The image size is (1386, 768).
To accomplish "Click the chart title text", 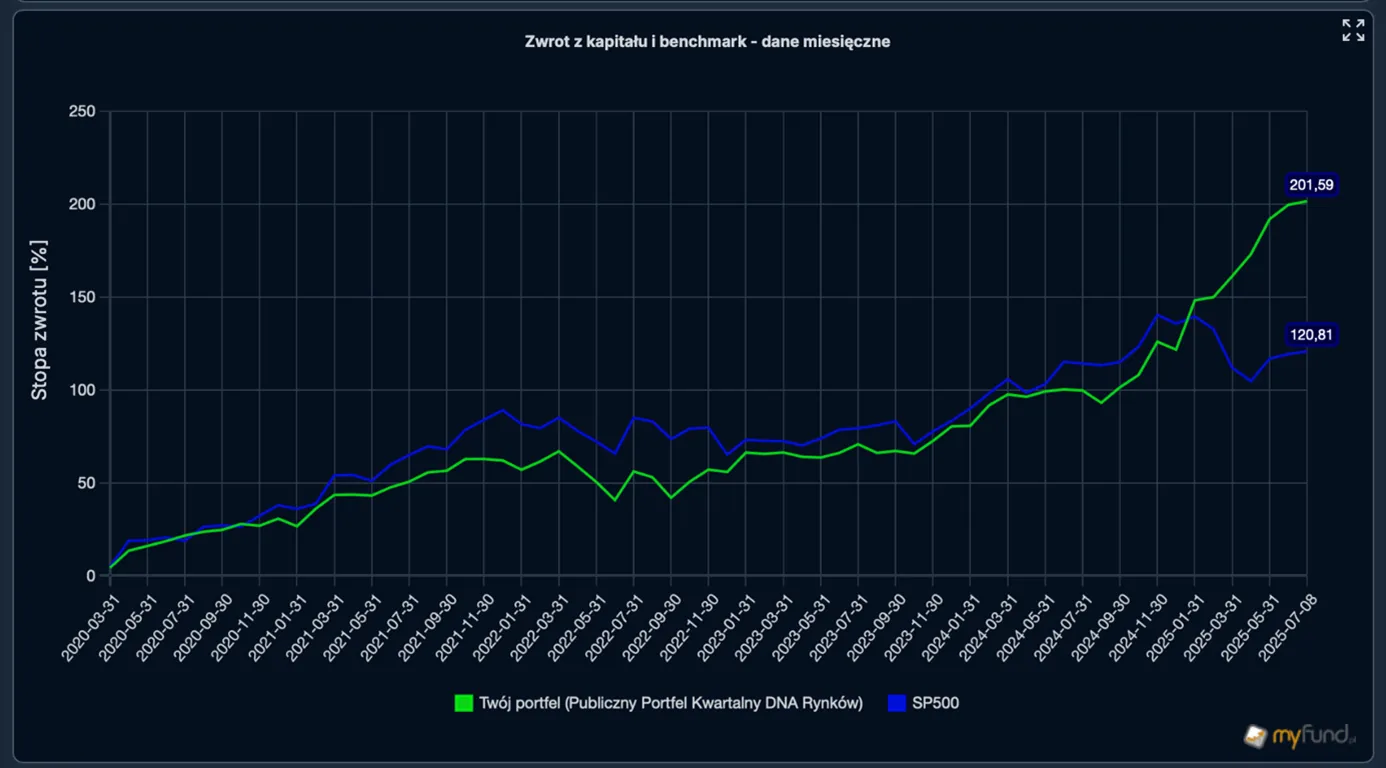I will pyautogui.click(x=707, y=41).
